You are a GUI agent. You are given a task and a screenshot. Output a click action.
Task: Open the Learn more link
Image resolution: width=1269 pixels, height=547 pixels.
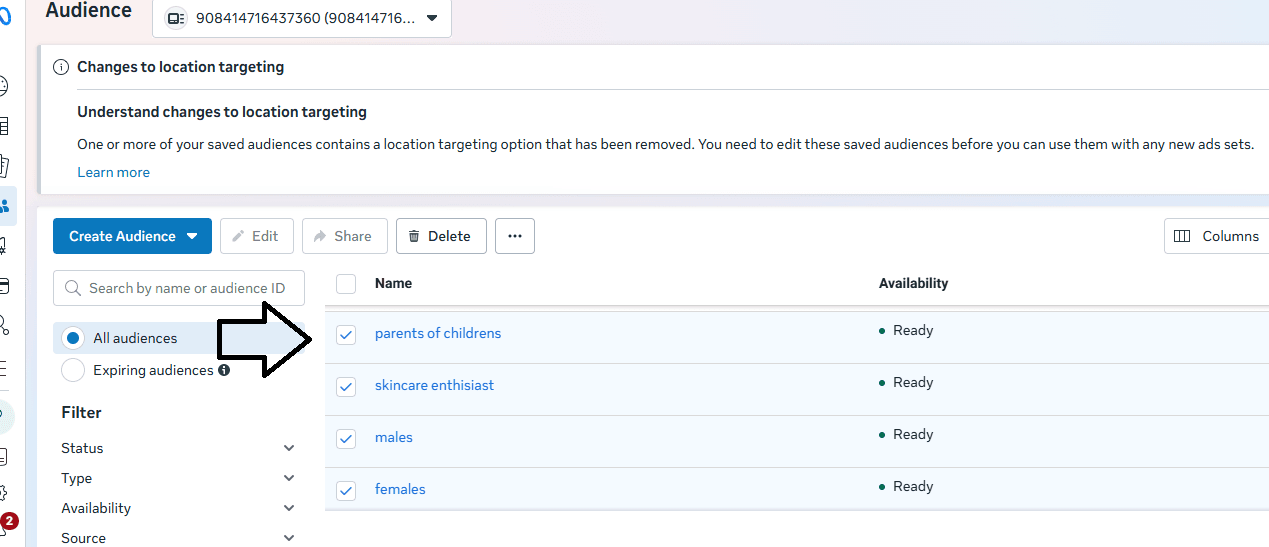tap(113, 172)
